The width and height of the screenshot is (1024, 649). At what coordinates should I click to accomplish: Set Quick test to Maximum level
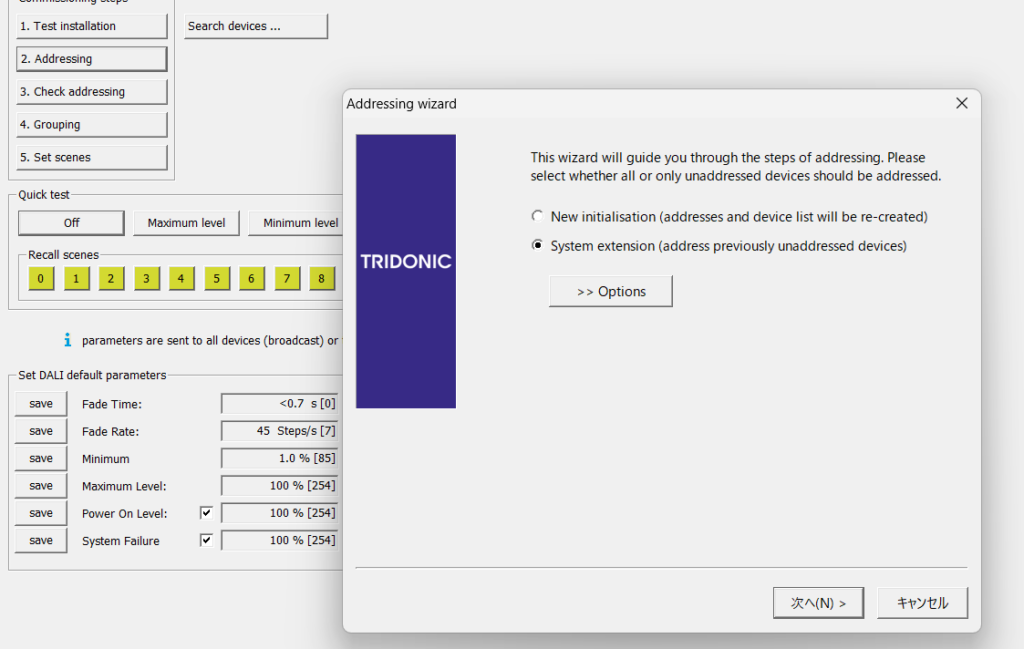coord(186,223)
